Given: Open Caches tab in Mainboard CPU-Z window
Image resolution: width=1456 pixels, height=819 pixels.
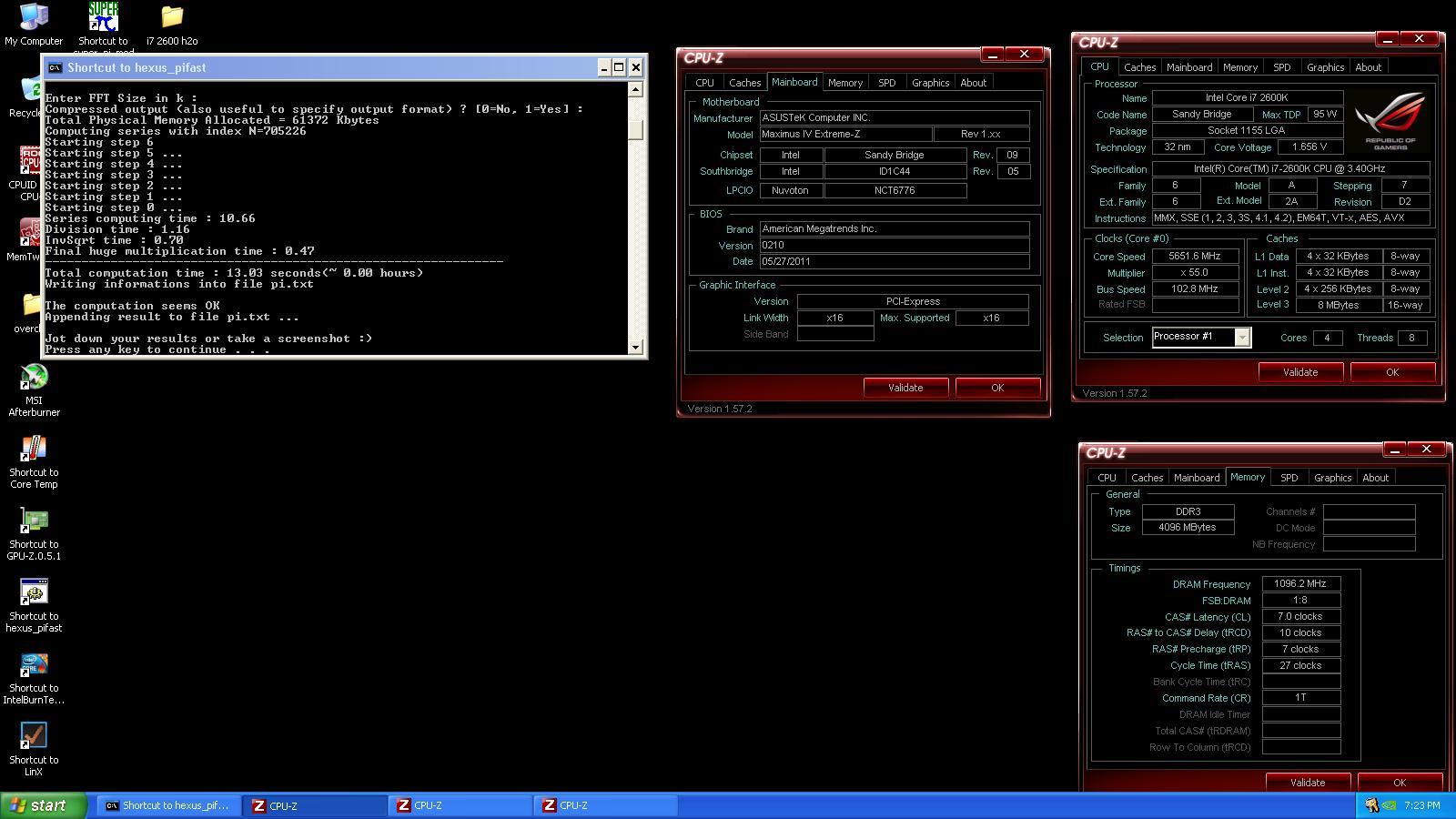Looking at the screenshot, I should pos(744,83).
